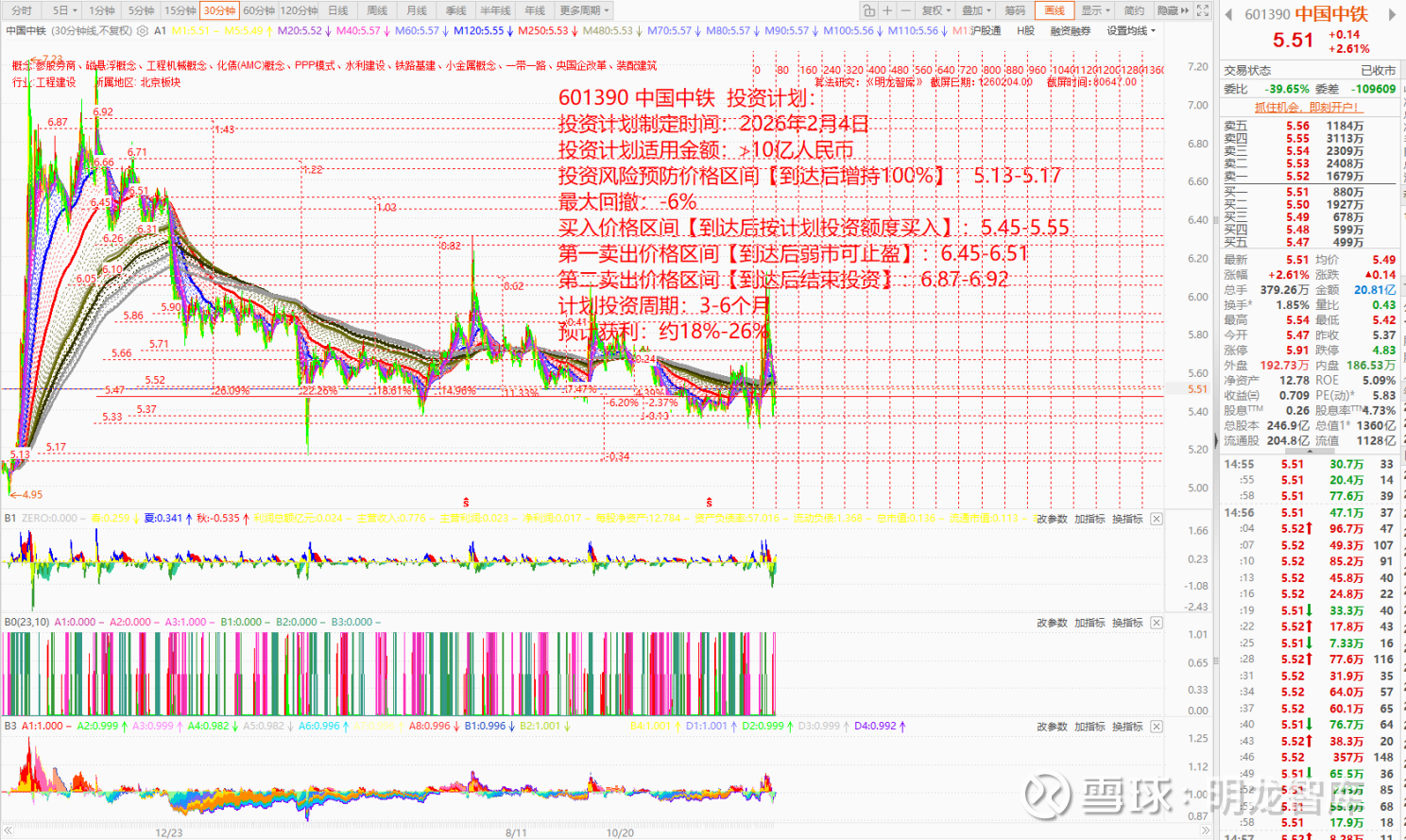Click the 交易状态 row

click(x=1308, y=70)
